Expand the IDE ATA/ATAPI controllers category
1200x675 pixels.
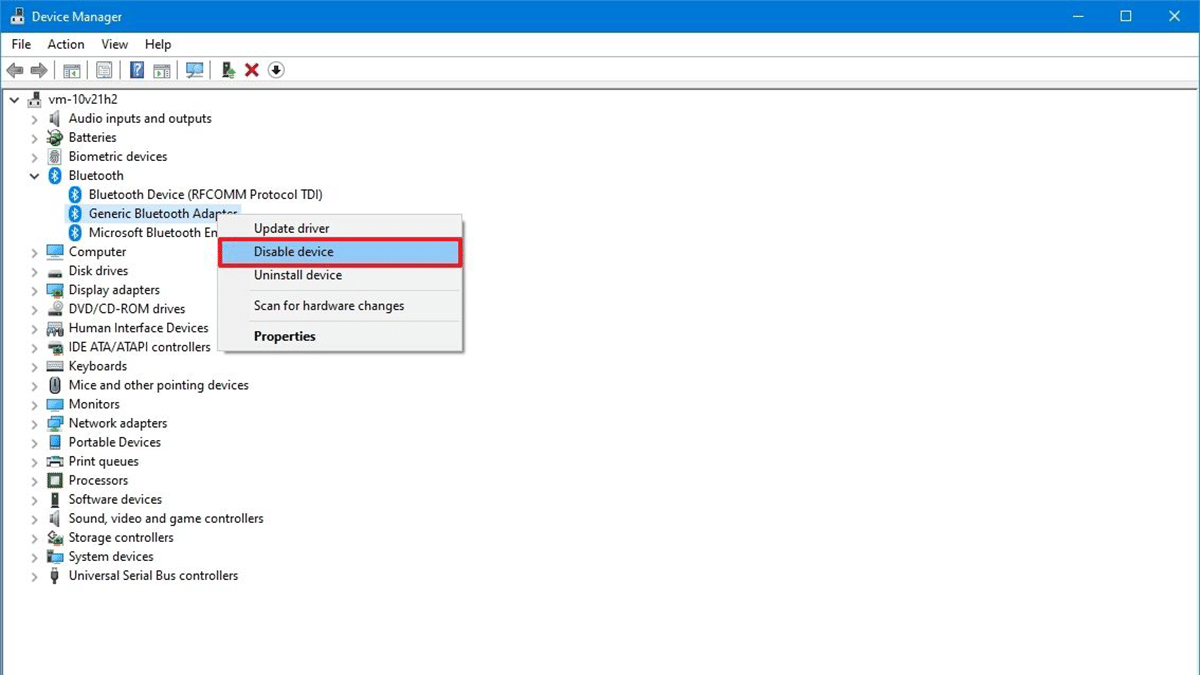[x=34, y=347]
